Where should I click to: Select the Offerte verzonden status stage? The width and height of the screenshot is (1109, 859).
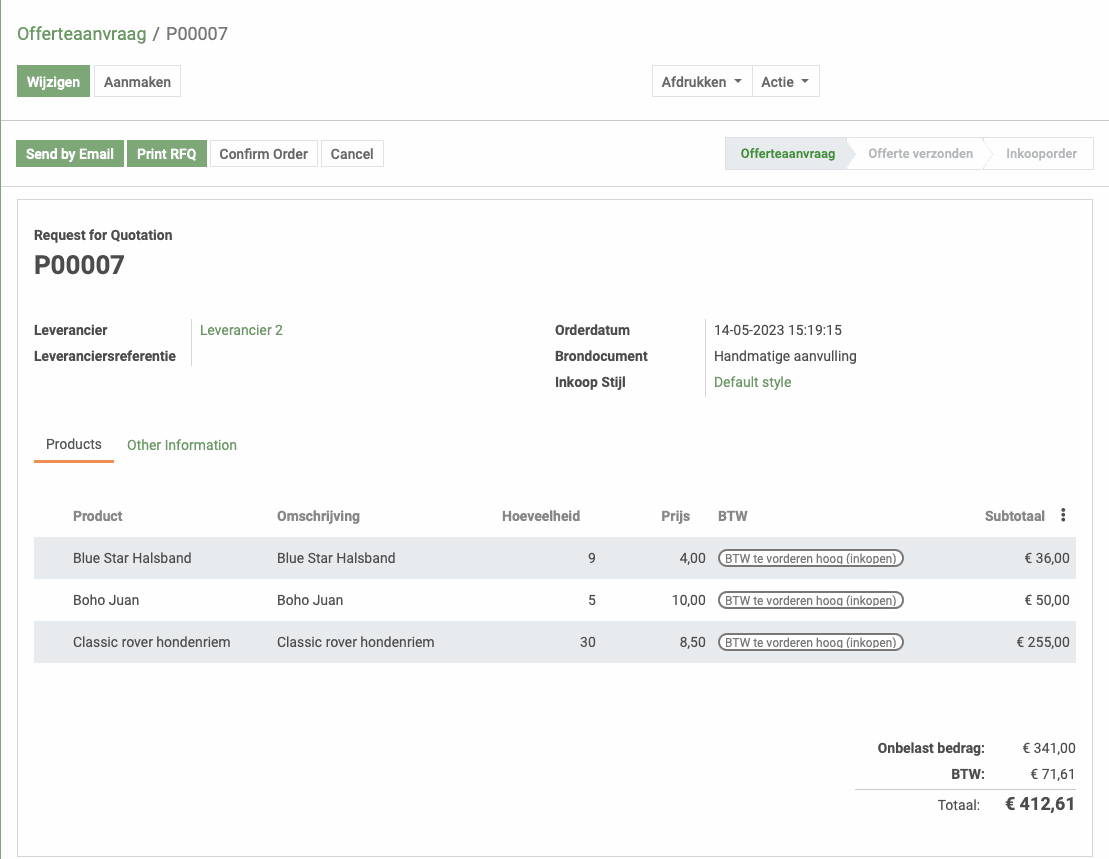click(x=920, y=153)
